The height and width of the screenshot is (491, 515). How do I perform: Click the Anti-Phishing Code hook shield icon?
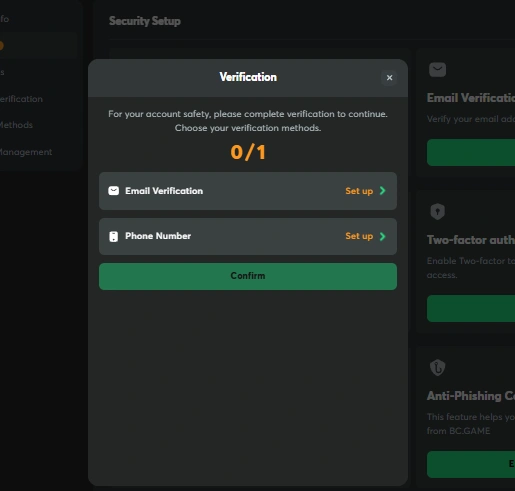pyautogui.click(x=437, y=367)
